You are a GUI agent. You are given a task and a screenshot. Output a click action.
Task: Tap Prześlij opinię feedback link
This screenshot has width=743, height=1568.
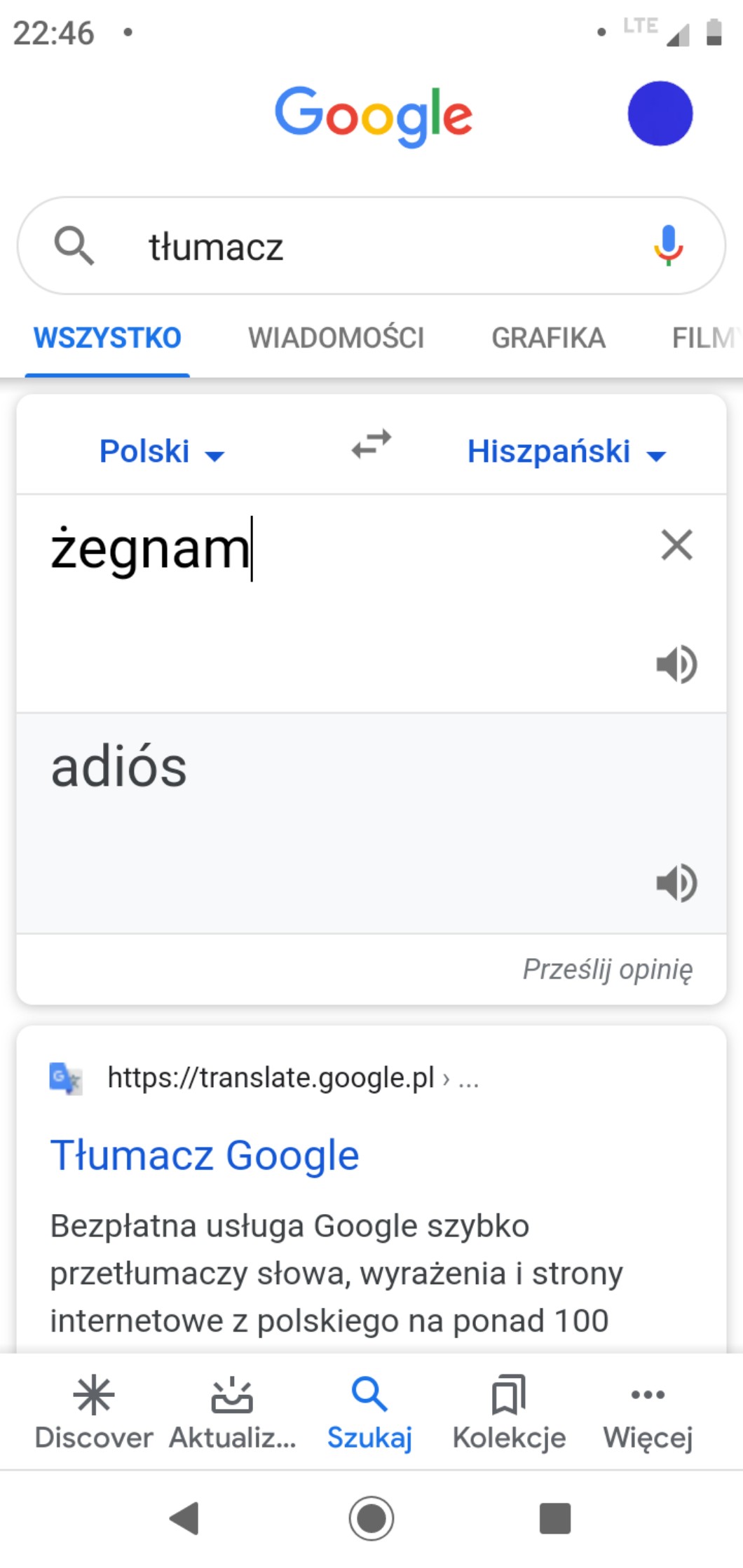[607, 969]
